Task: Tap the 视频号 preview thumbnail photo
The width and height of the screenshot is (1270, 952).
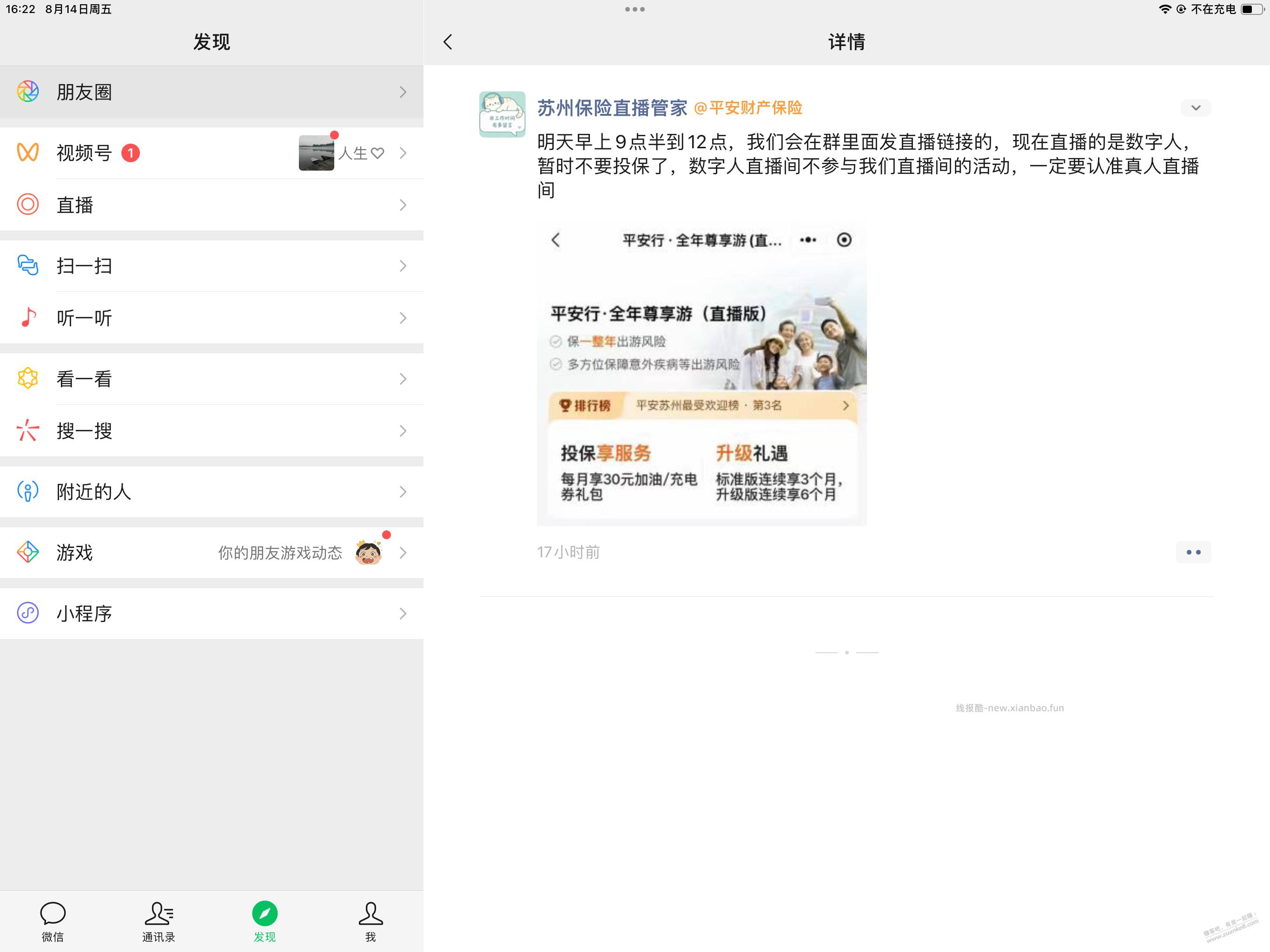Action: [317, 153]
